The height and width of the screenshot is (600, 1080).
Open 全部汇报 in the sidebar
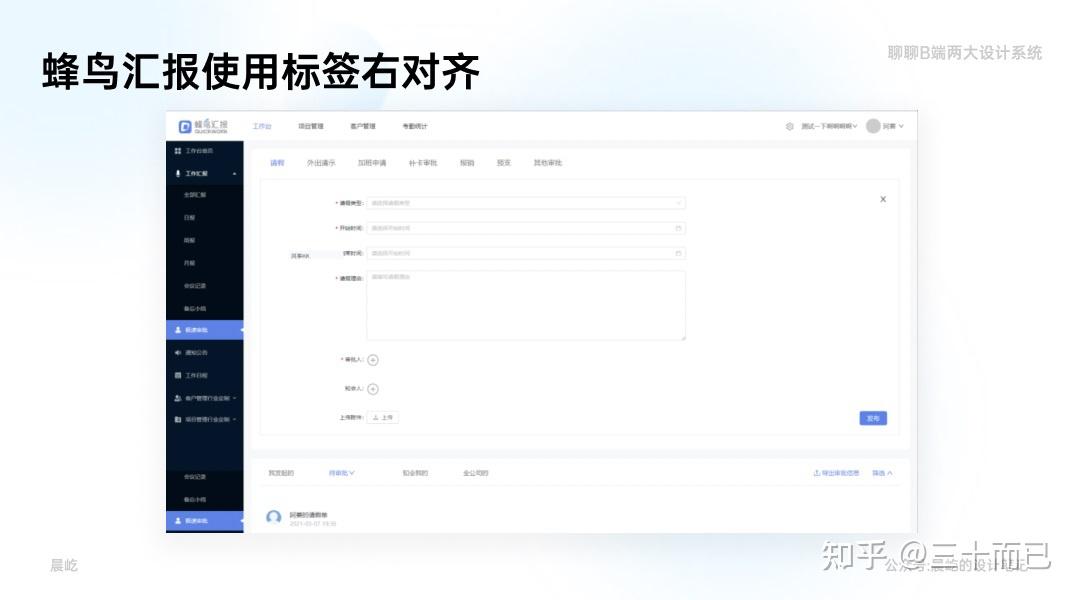pos(195,195)
